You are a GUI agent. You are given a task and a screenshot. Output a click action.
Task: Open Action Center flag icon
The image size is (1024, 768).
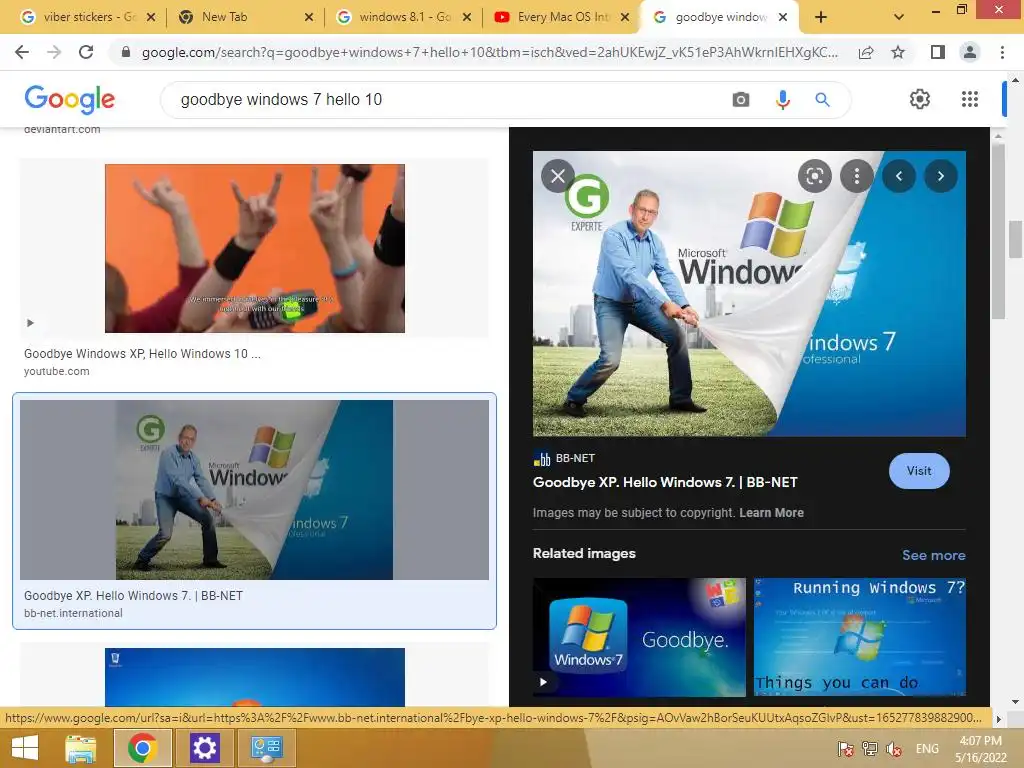846,749
